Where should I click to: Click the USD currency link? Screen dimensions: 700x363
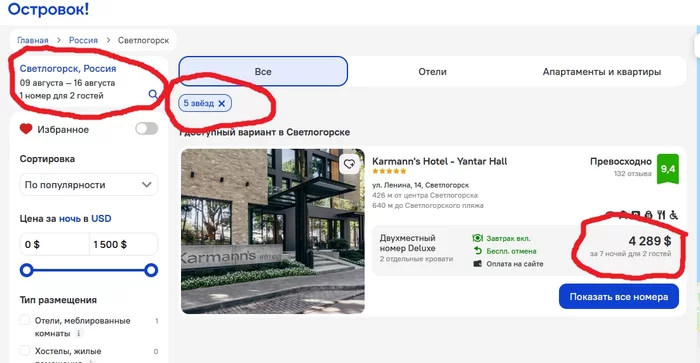pos(101,218)
